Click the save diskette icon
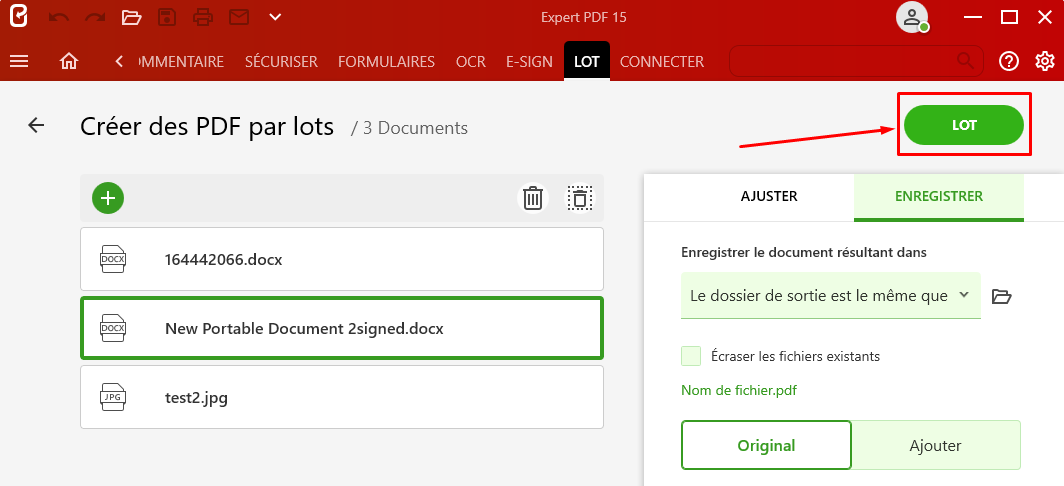This screenshot has width=1064, height=486. [167, 18]
